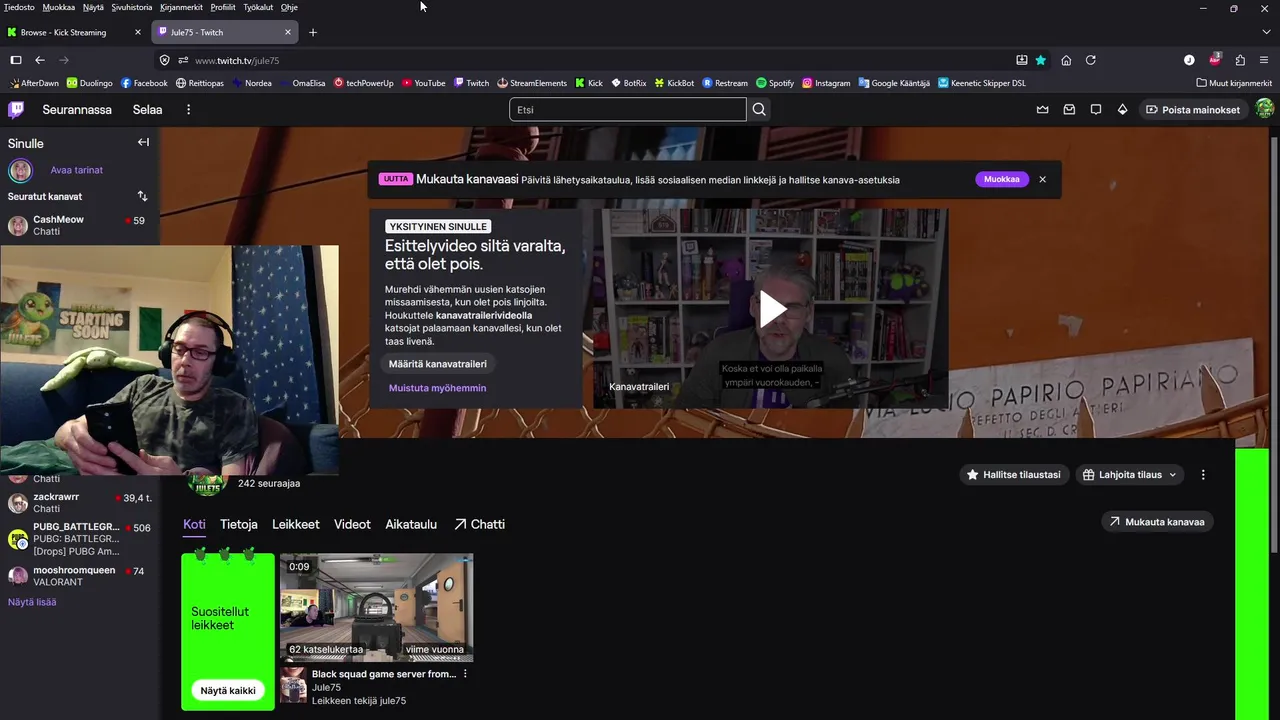Click the browser back arrow
The width and height of the screenshot is (1280, 720).
[40, 60]
